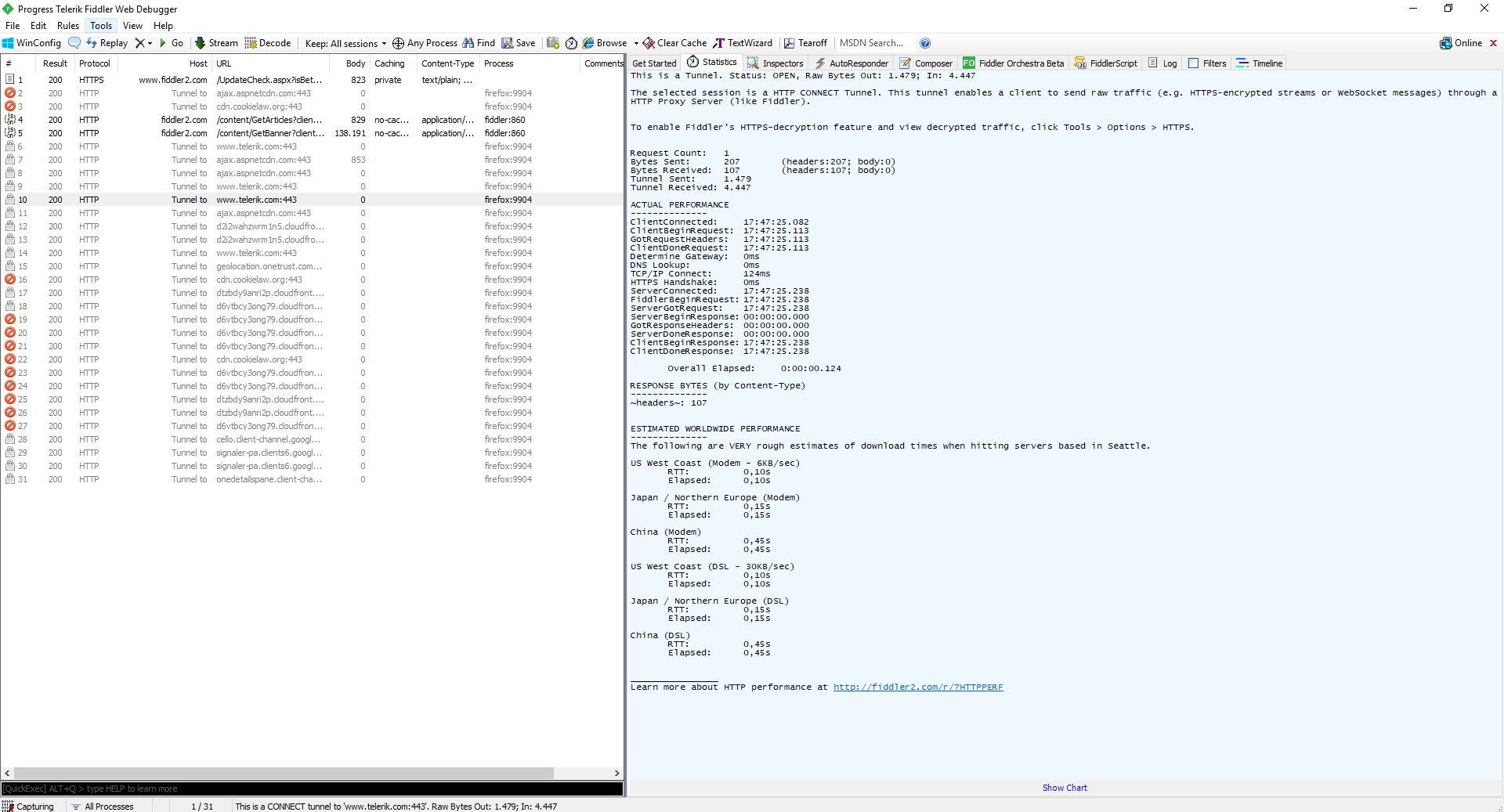Click the QuickExec command input box
This screenshot has height=812, width=1504.
tap(312, 789)
